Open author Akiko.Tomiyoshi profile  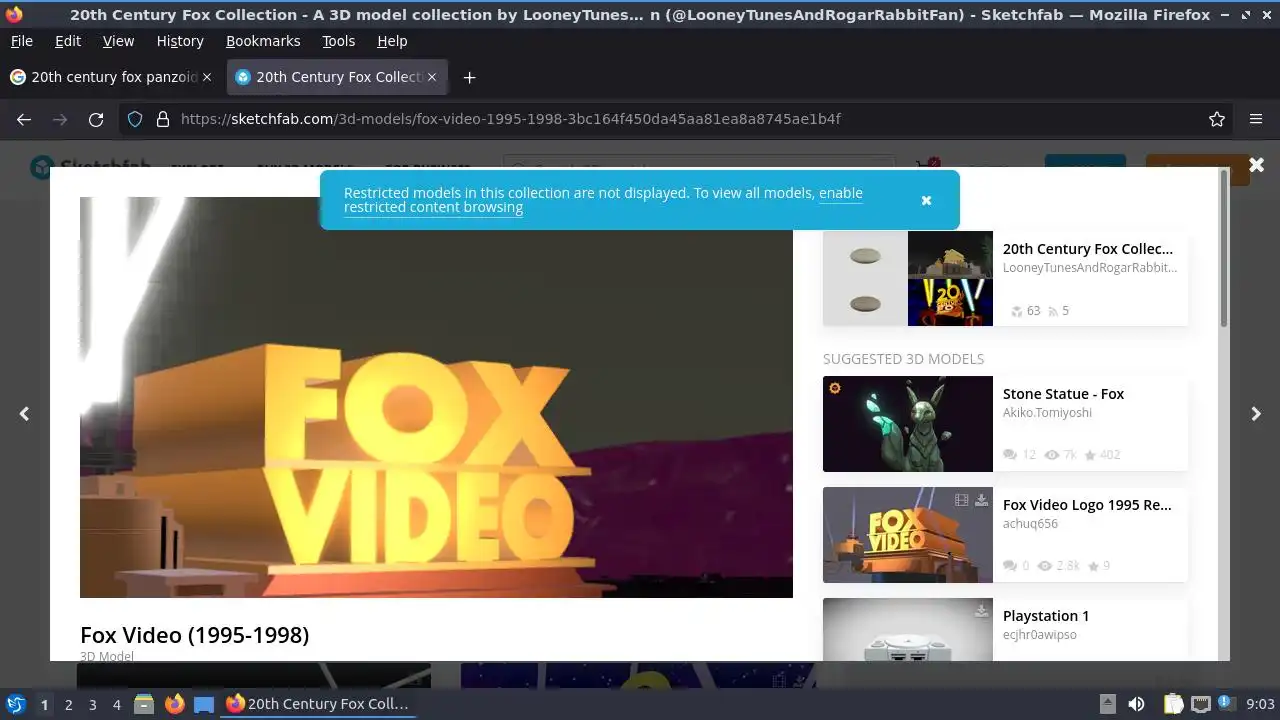click(1047, 413)
